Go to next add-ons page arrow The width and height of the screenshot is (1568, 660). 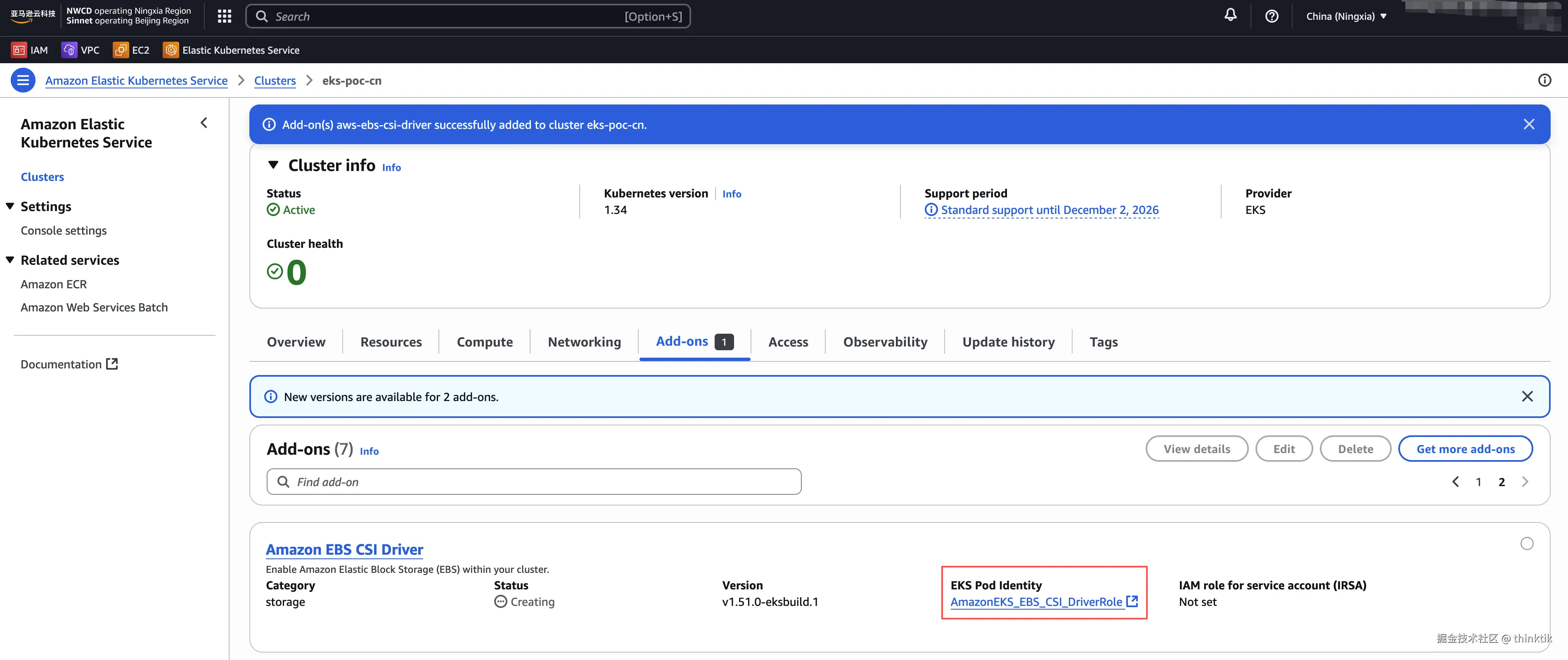(x=1525, y=482)
